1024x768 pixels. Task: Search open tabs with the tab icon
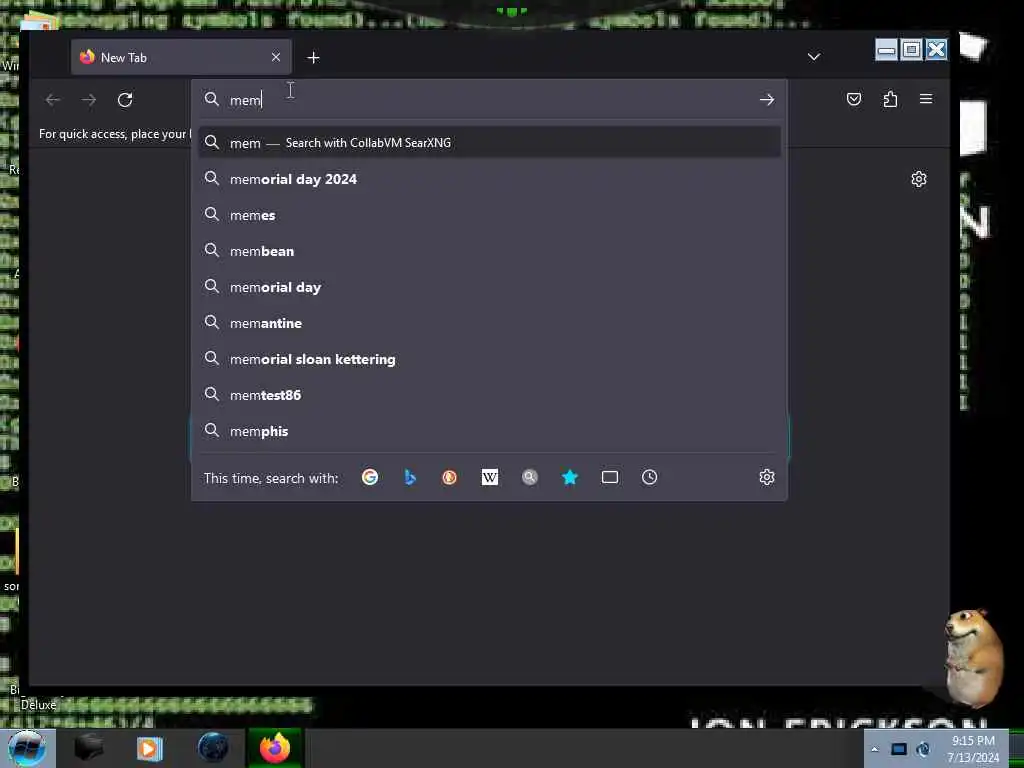[x=610, y=477]
